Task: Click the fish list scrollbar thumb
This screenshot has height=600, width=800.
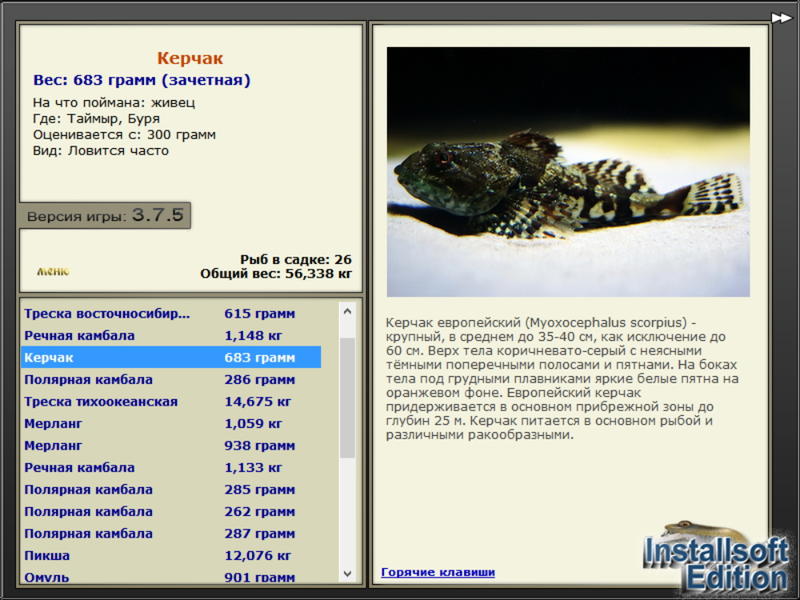Action: point(347,397)
